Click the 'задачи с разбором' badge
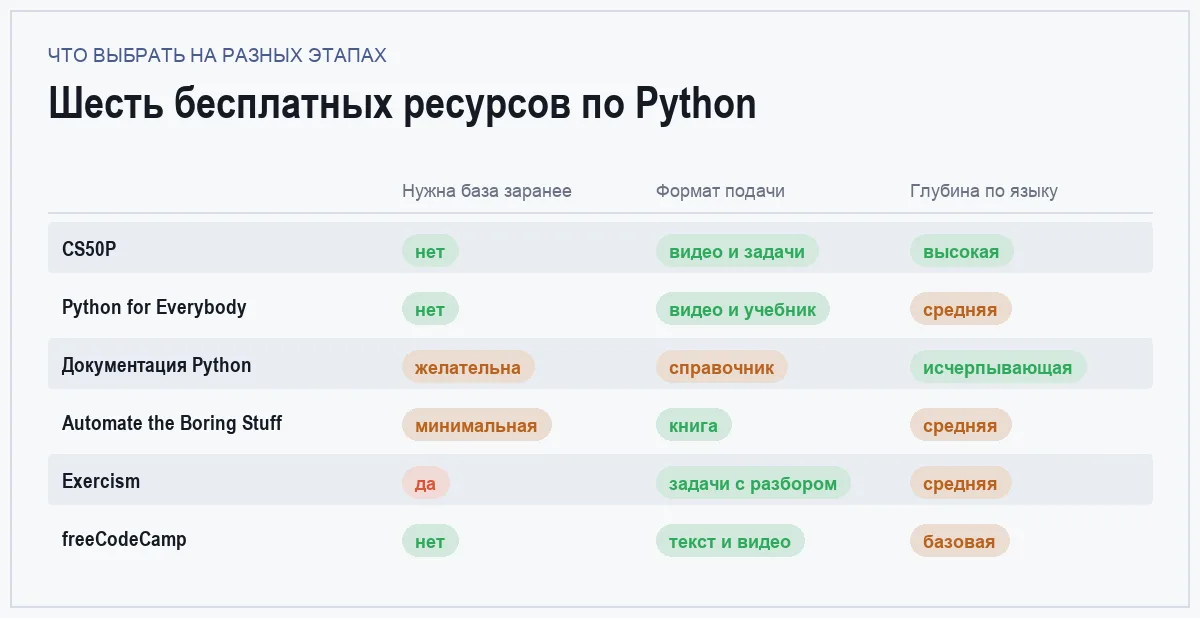 [753, 484]
